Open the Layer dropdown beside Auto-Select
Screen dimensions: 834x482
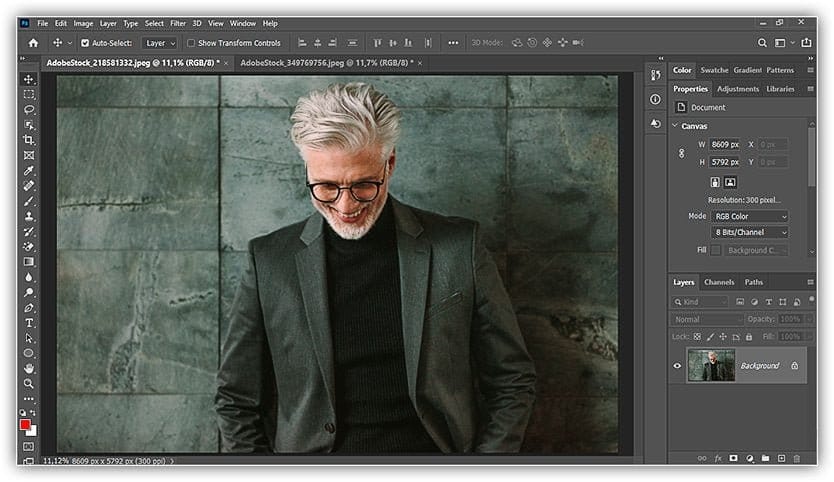pos(159,43)
